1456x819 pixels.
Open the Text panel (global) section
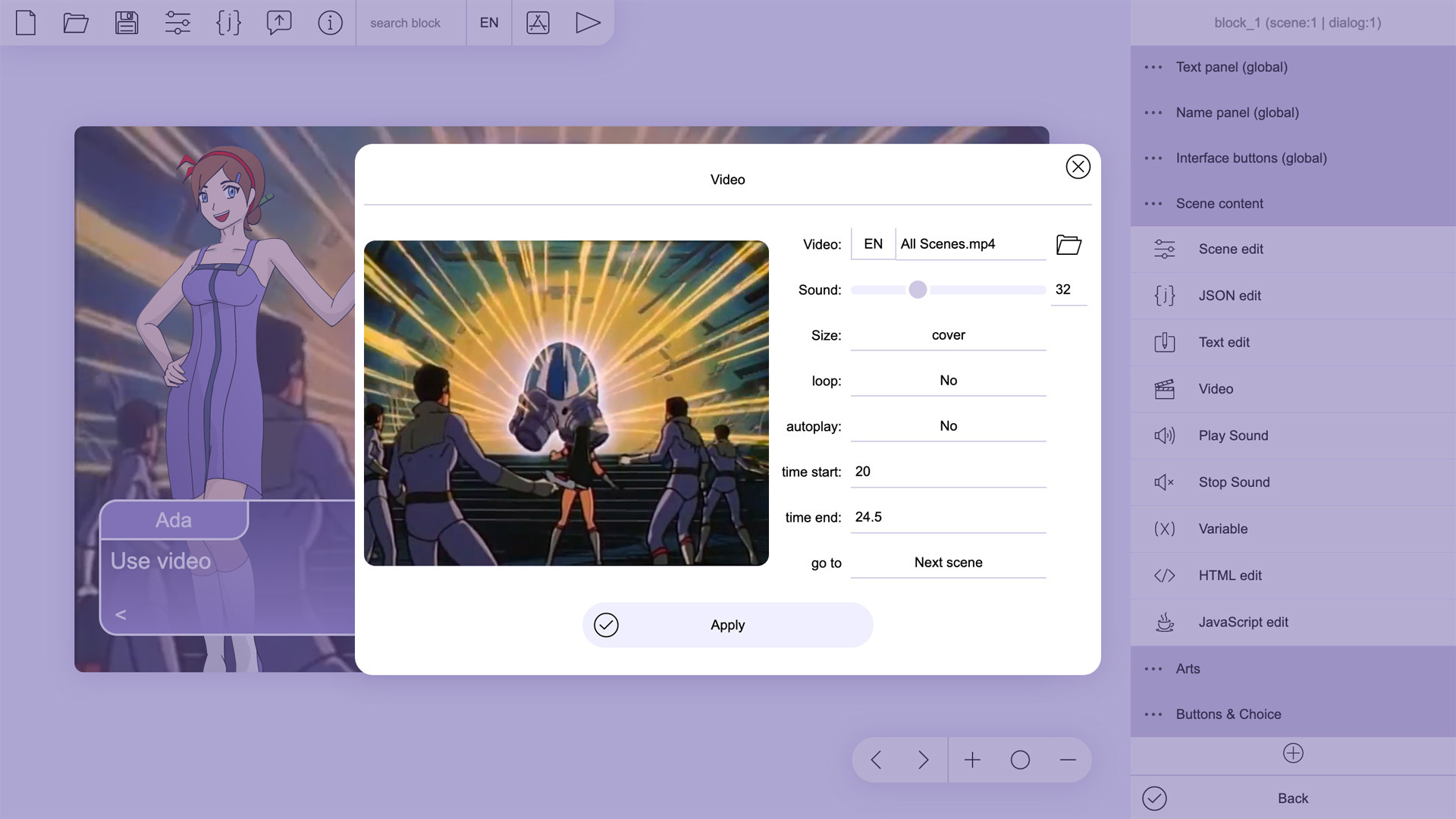point(1231,67)
